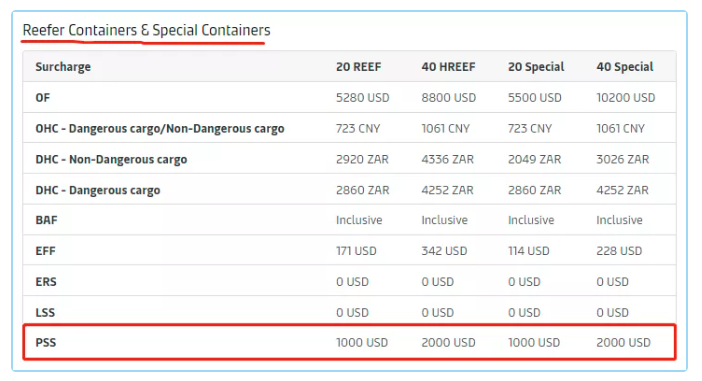The height and width of the screenshot is (381, 702).
Task: Select the Surcharge column header
Action: (63, 67)
